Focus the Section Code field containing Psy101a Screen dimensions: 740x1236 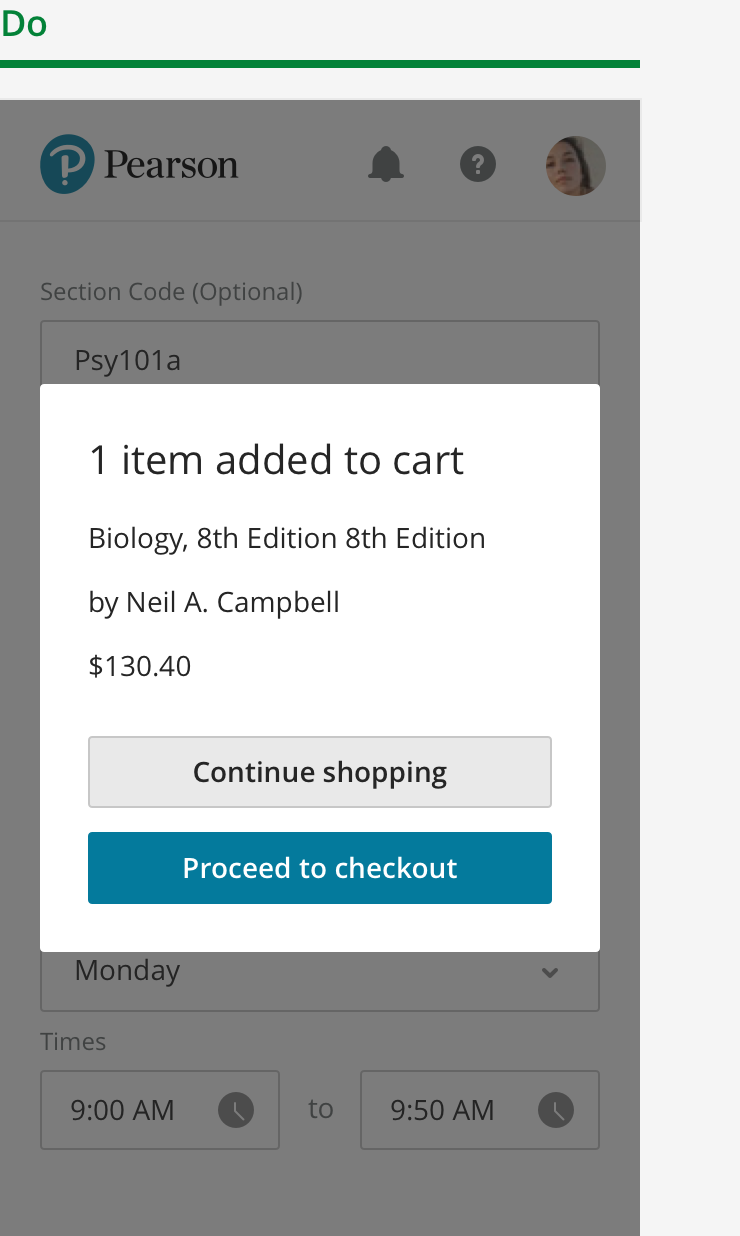[x=320, y=353]
